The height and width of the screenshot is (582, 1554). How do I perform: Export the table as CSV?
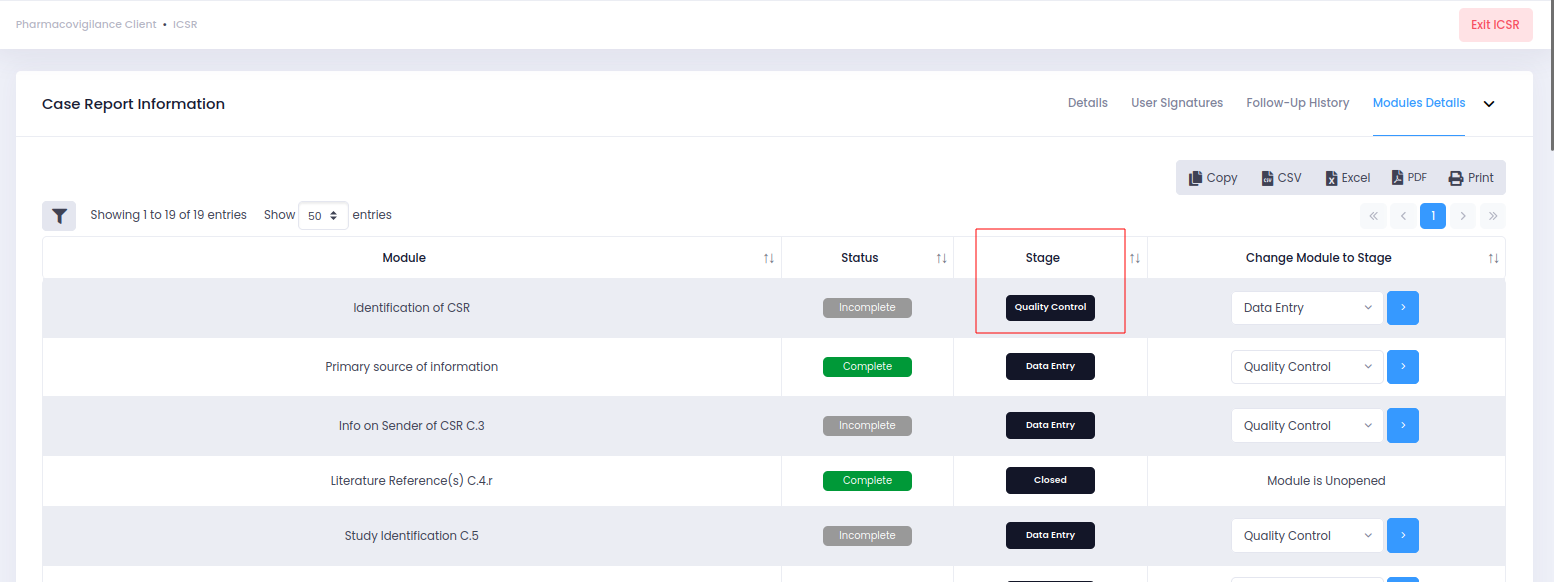(x=1281, y=178)
